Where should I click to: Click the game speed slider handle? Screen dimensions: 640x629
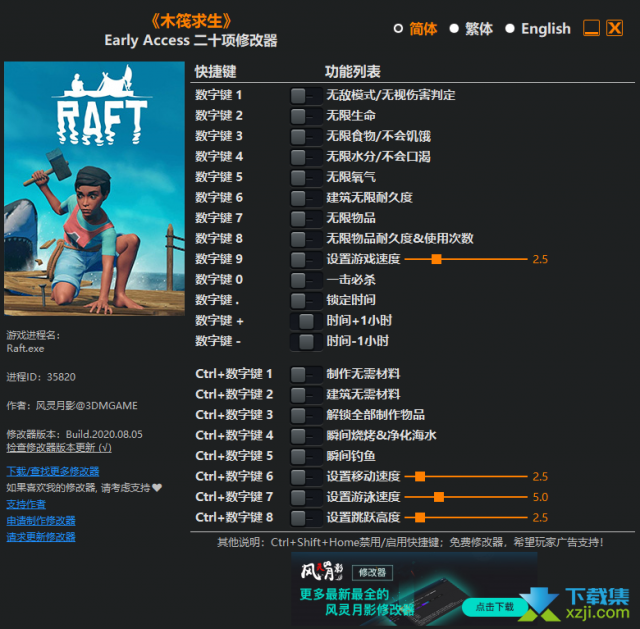(x=436, y=259)
